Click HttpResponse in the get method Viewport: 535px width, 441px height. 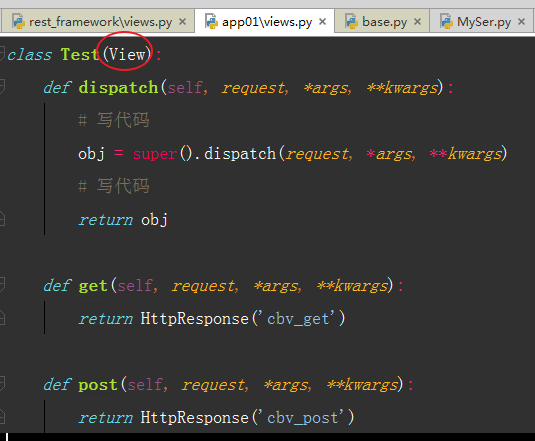[194, 319]
